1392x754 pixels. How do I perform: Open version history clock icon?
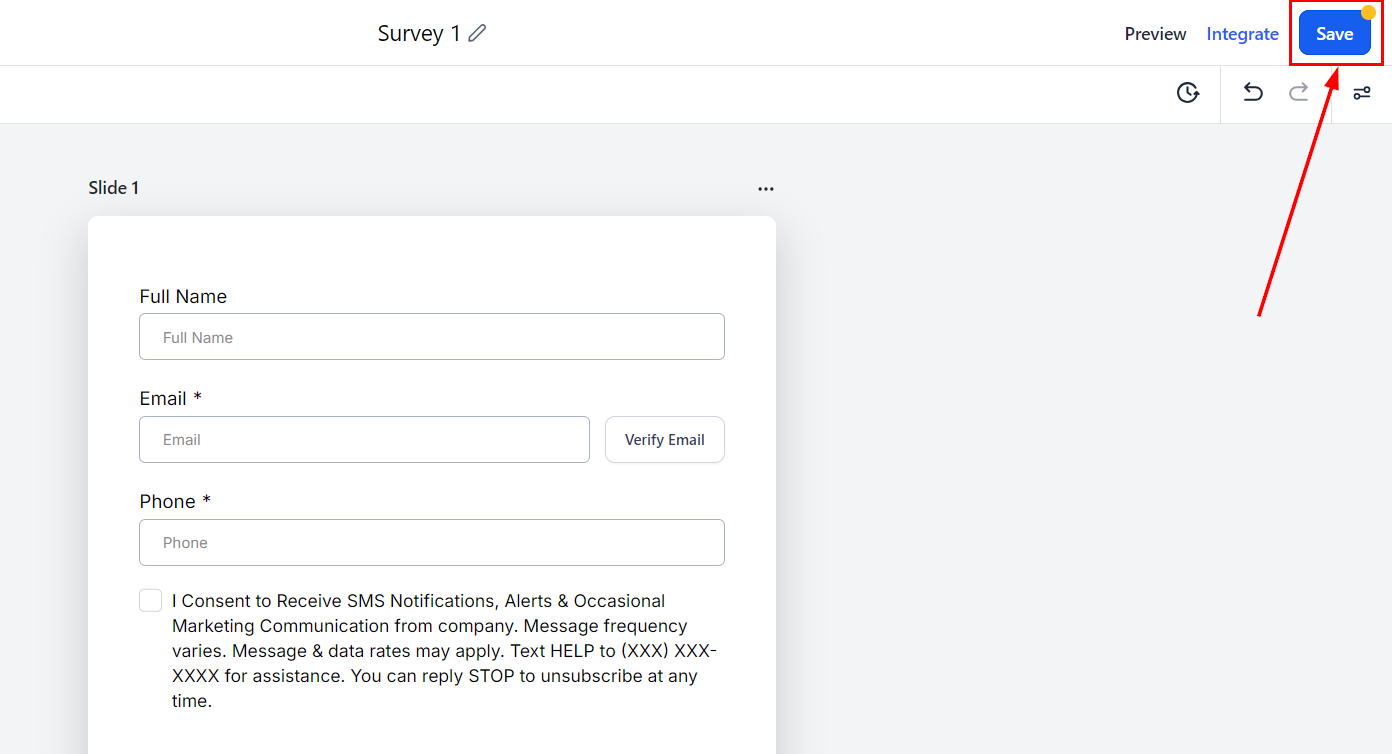click(x=1187, y=93)
